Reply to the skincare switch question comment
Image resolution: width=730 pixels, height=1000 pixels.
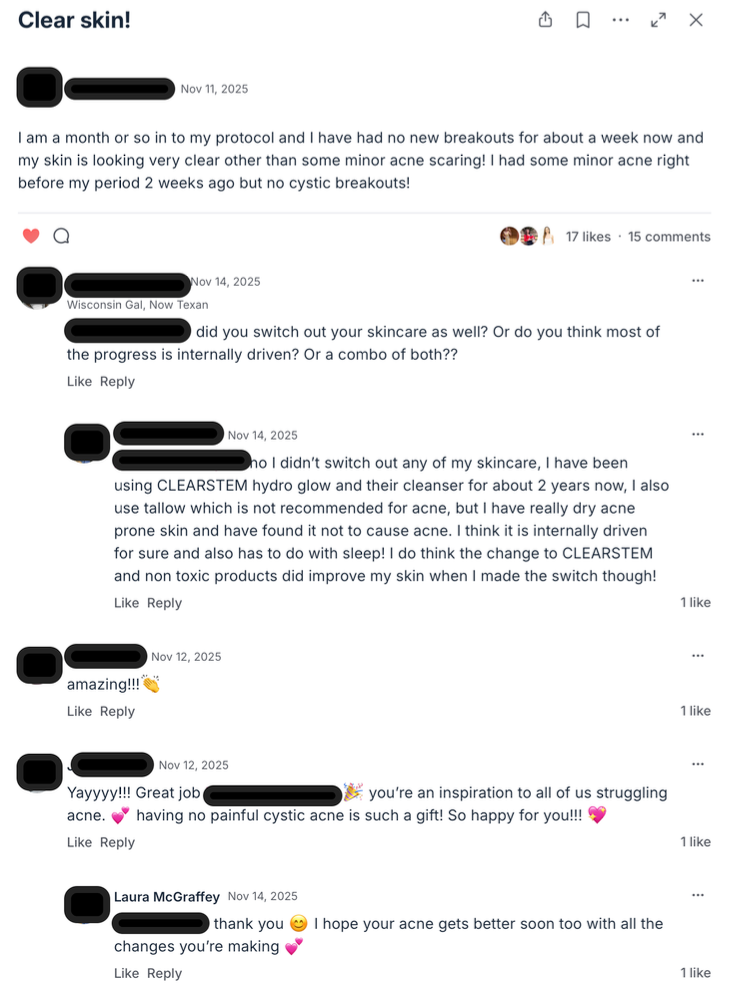(117, 381)
